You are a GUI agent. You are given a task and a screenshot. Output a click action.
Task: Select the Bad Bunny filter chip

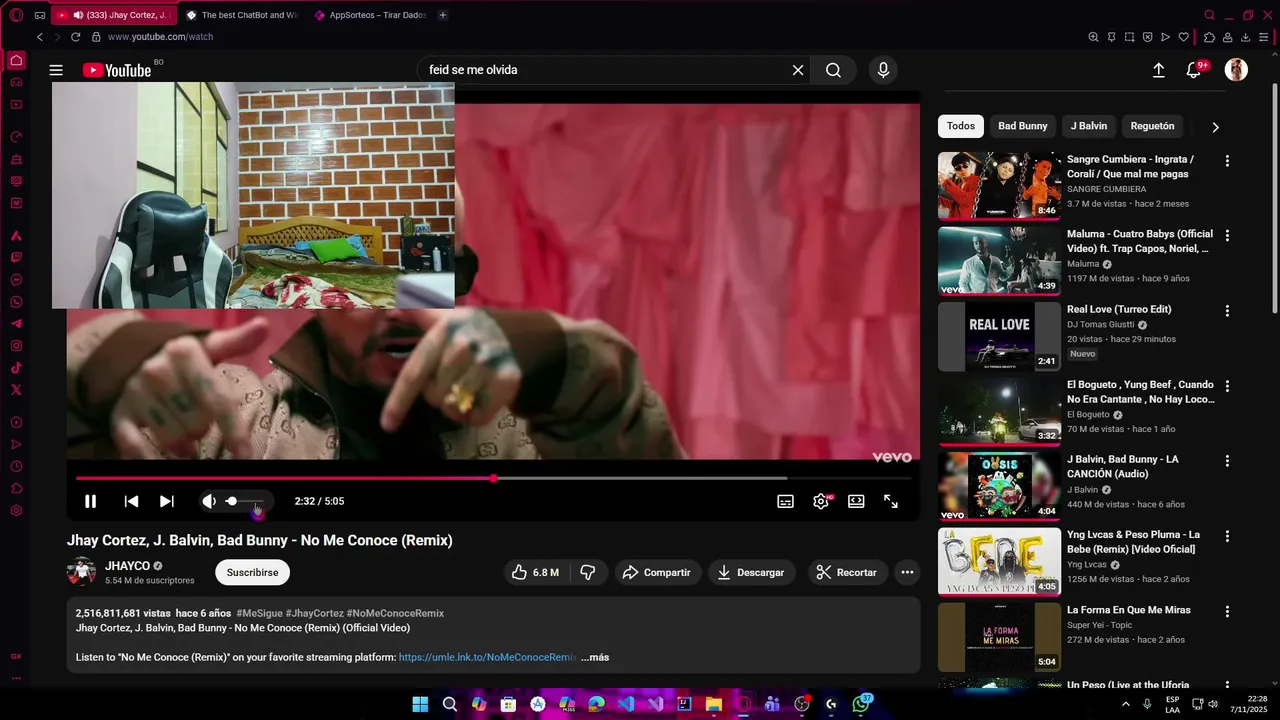click(1023, 126)
